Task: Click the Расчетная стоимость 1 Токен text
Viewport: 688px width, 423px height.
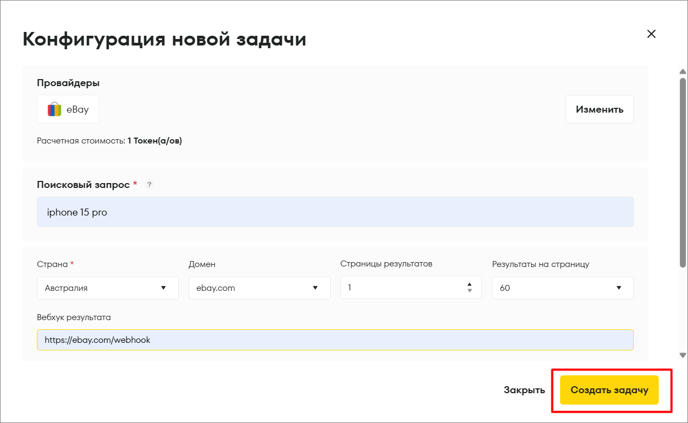Action: 109,141
